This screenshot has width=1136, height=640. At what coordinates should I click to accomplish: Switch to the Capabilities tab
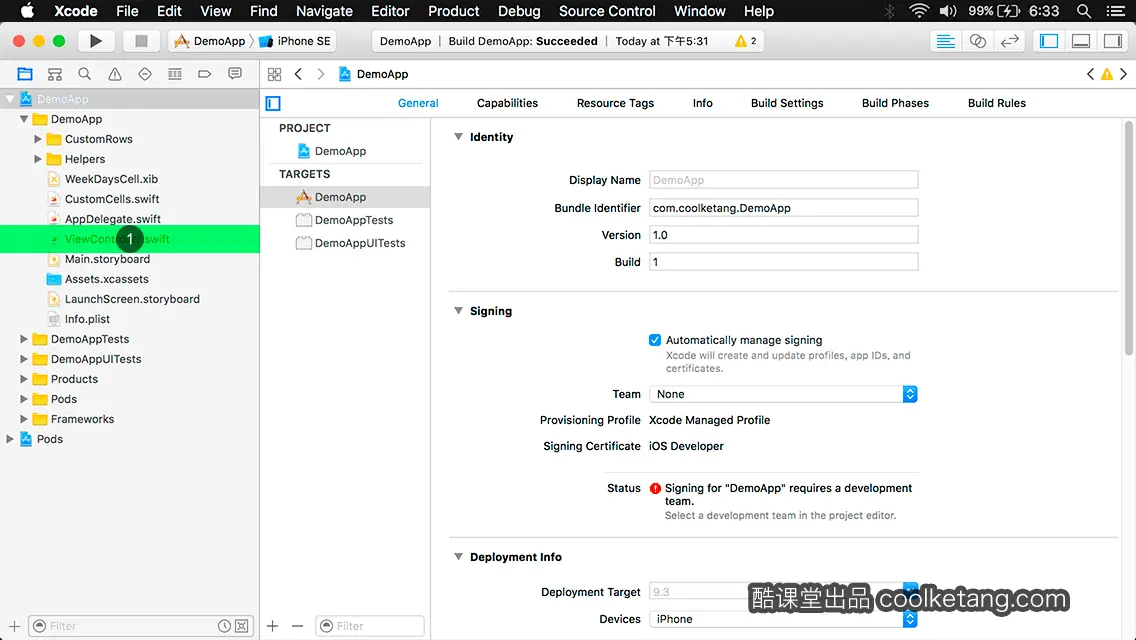[507, 103]
